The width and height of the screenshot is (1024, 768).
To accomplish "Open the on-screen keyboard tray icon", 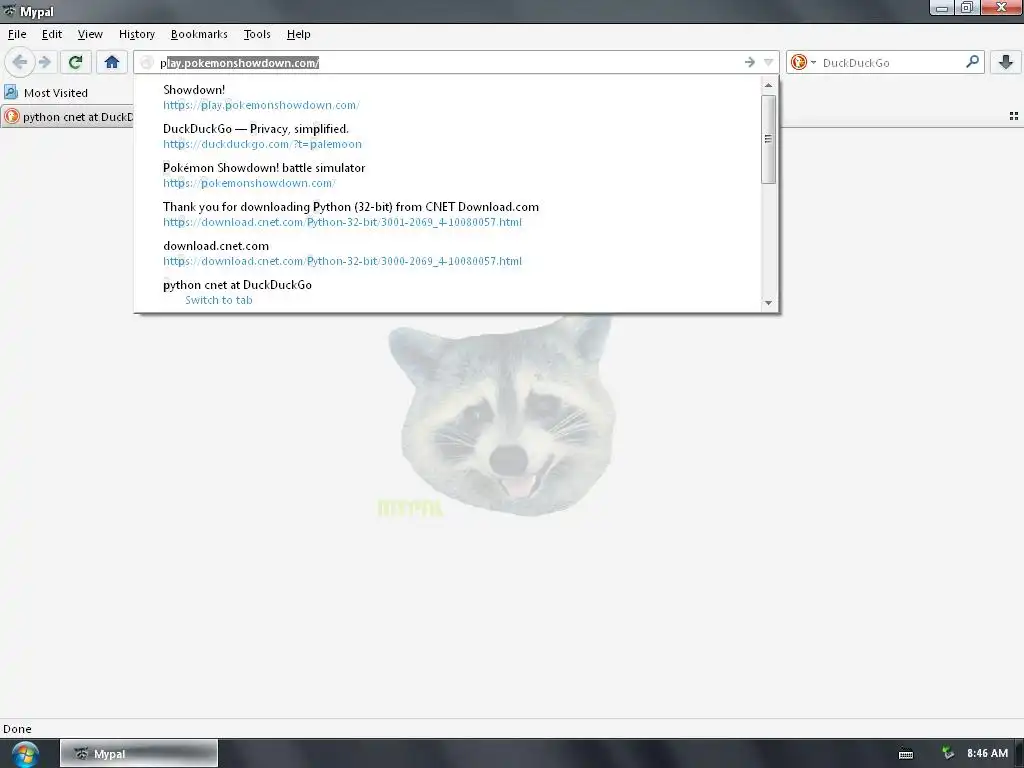I will tap(906, 754).
